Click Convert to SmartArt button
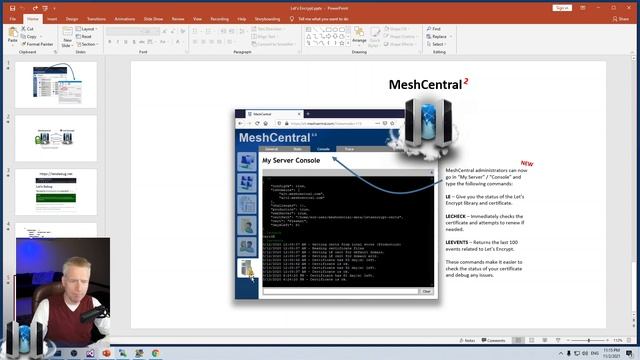 [x=273, y=44]
